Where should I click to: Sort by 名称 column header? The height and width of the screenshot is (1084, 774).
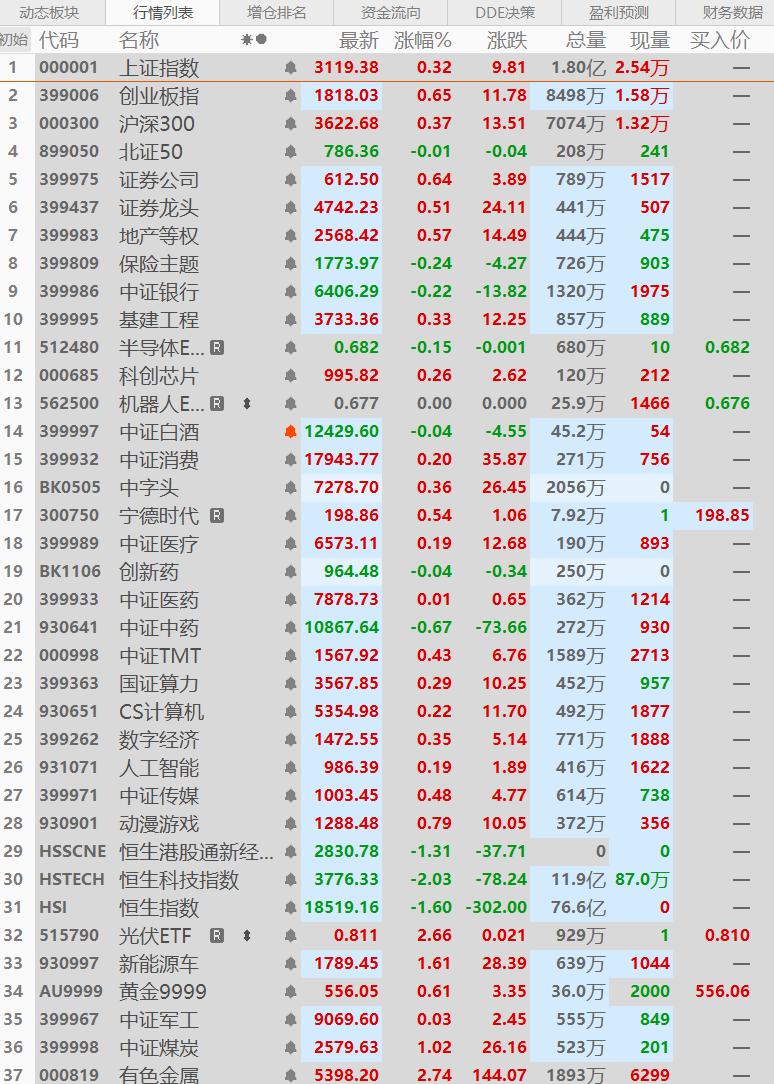click(x=139, y=40)
